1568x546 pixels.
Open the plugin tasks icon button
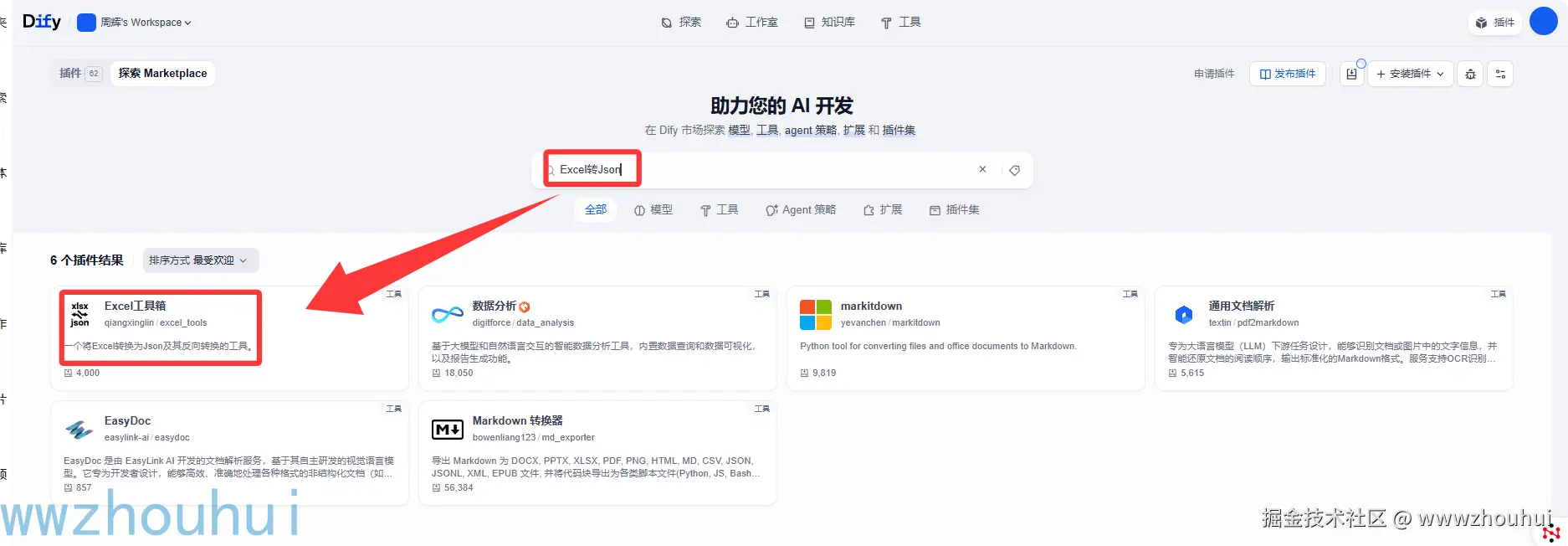tap(1352, 74)
